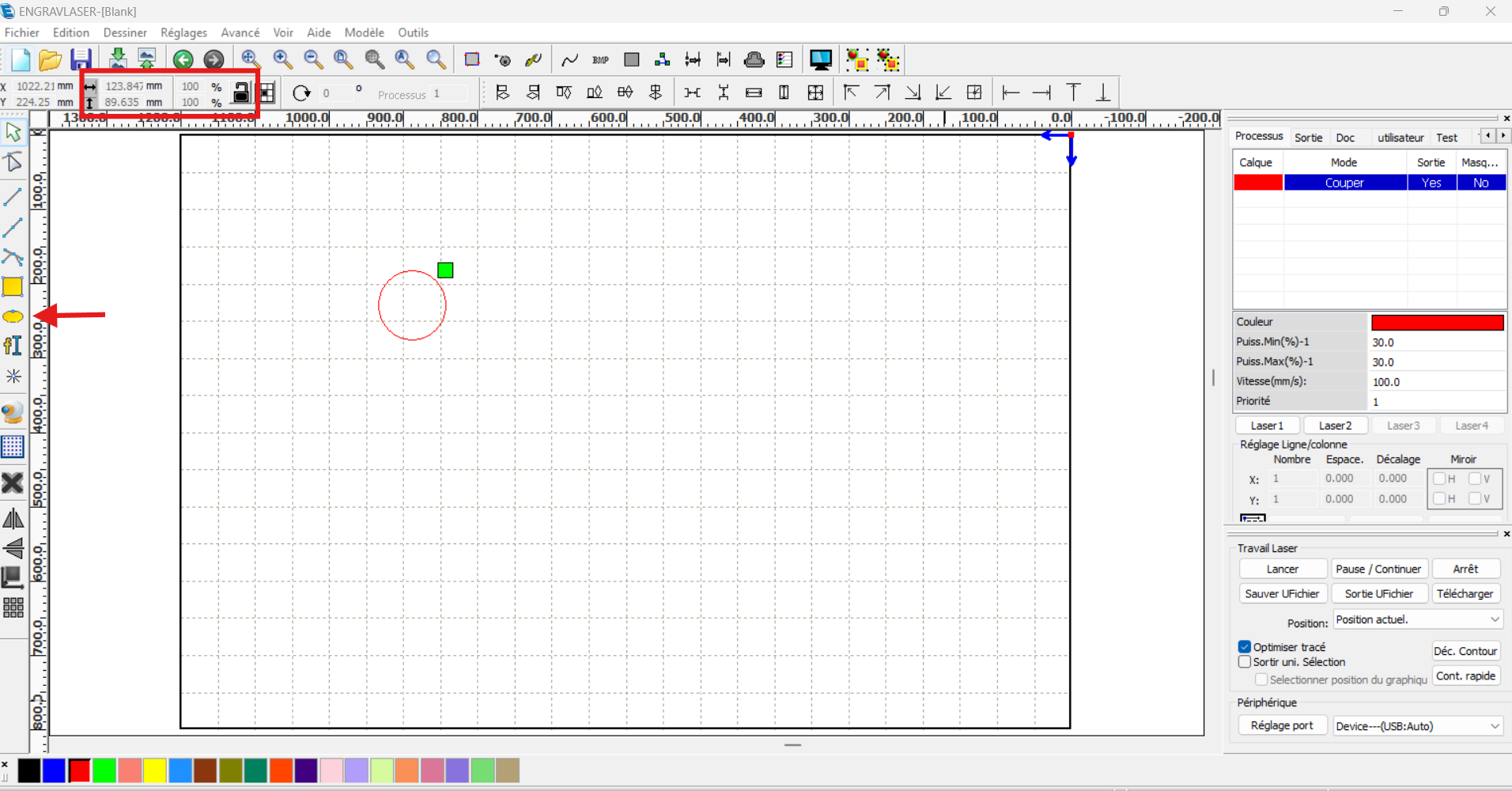Open the Réglages menu
This screenshot has height=791, width=1512.
point(183,32)
